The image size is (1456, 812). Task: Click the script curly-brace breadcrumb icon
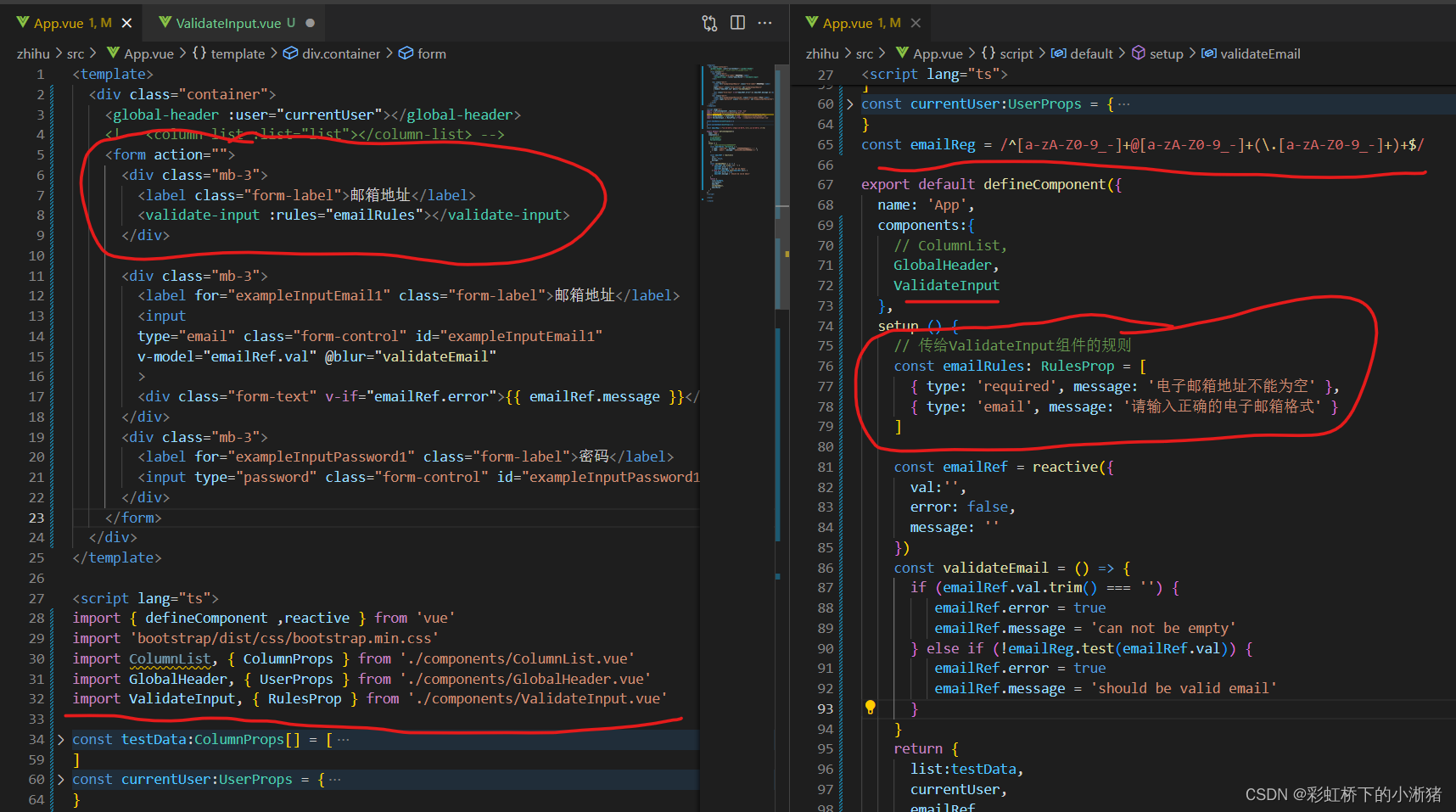pyautogui.click(x=987, y=53)
